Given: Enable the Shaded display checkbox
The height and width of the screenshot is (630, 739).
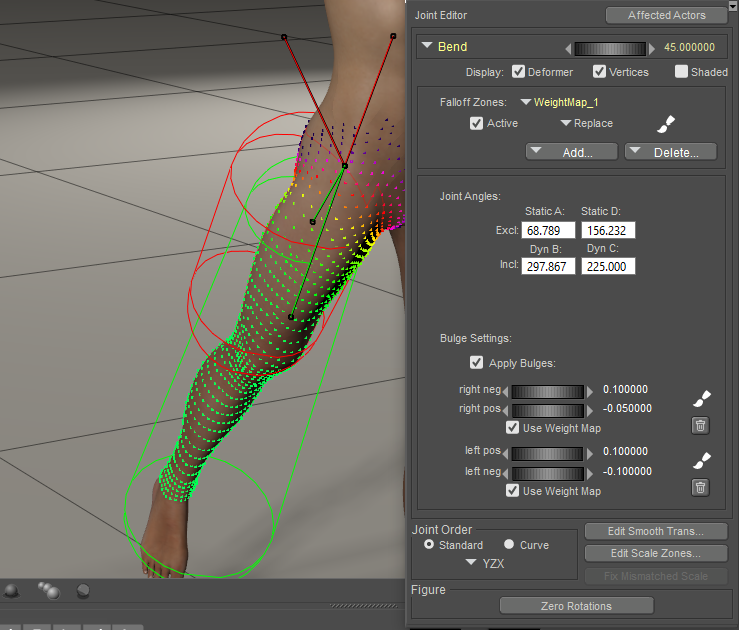Looking at the screenshot, I should pos(681,72).
